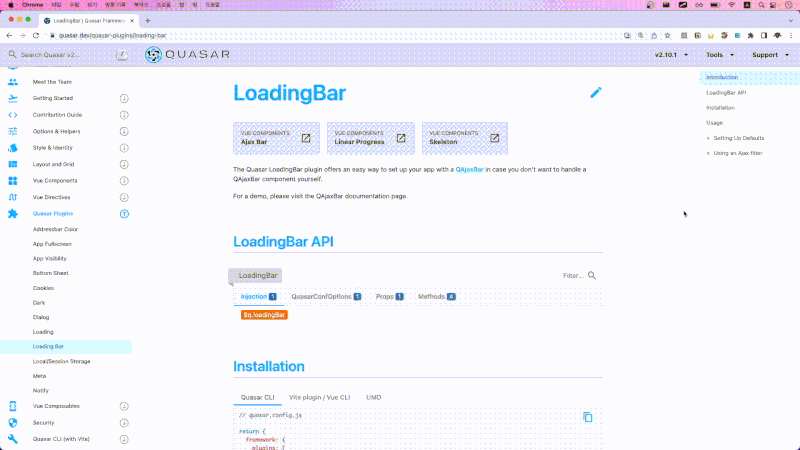Expand Vue Directives section arrow
Screen dimensions: 800x450
coord(124,197)
